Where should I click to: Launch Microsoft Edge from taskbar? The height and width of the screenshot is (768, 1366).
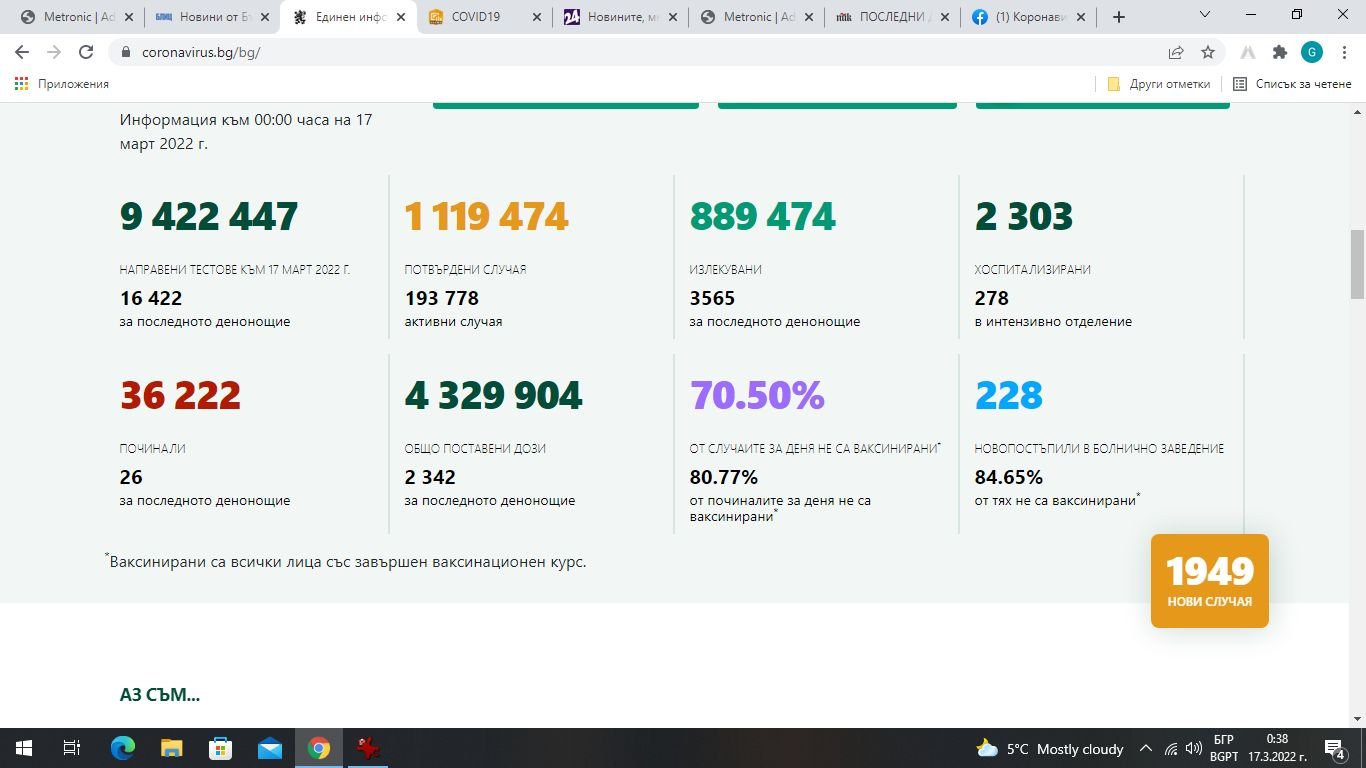[x=122, y=748]
